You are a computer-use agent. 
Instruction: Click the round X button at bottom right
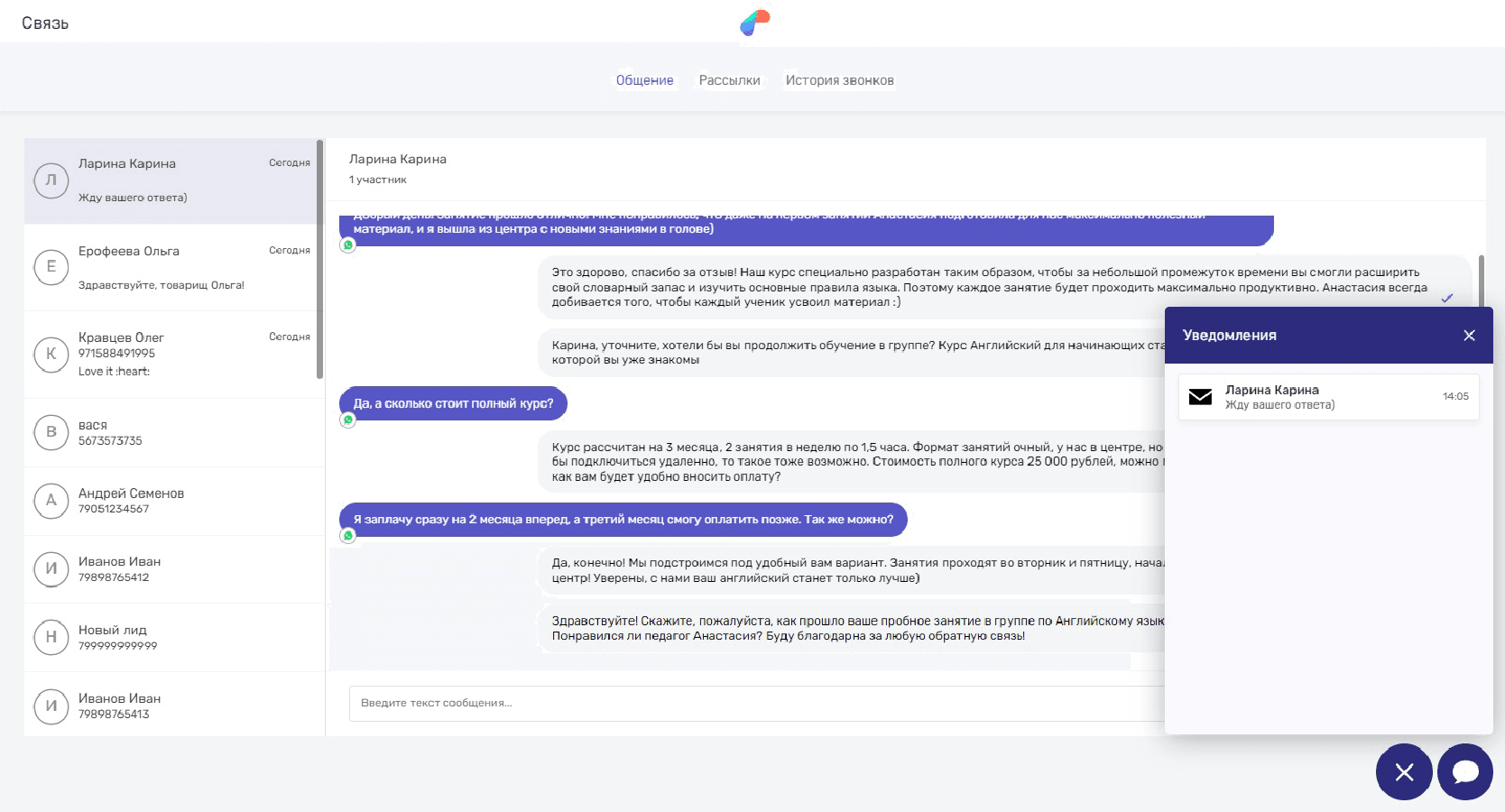coord(1403,771)
